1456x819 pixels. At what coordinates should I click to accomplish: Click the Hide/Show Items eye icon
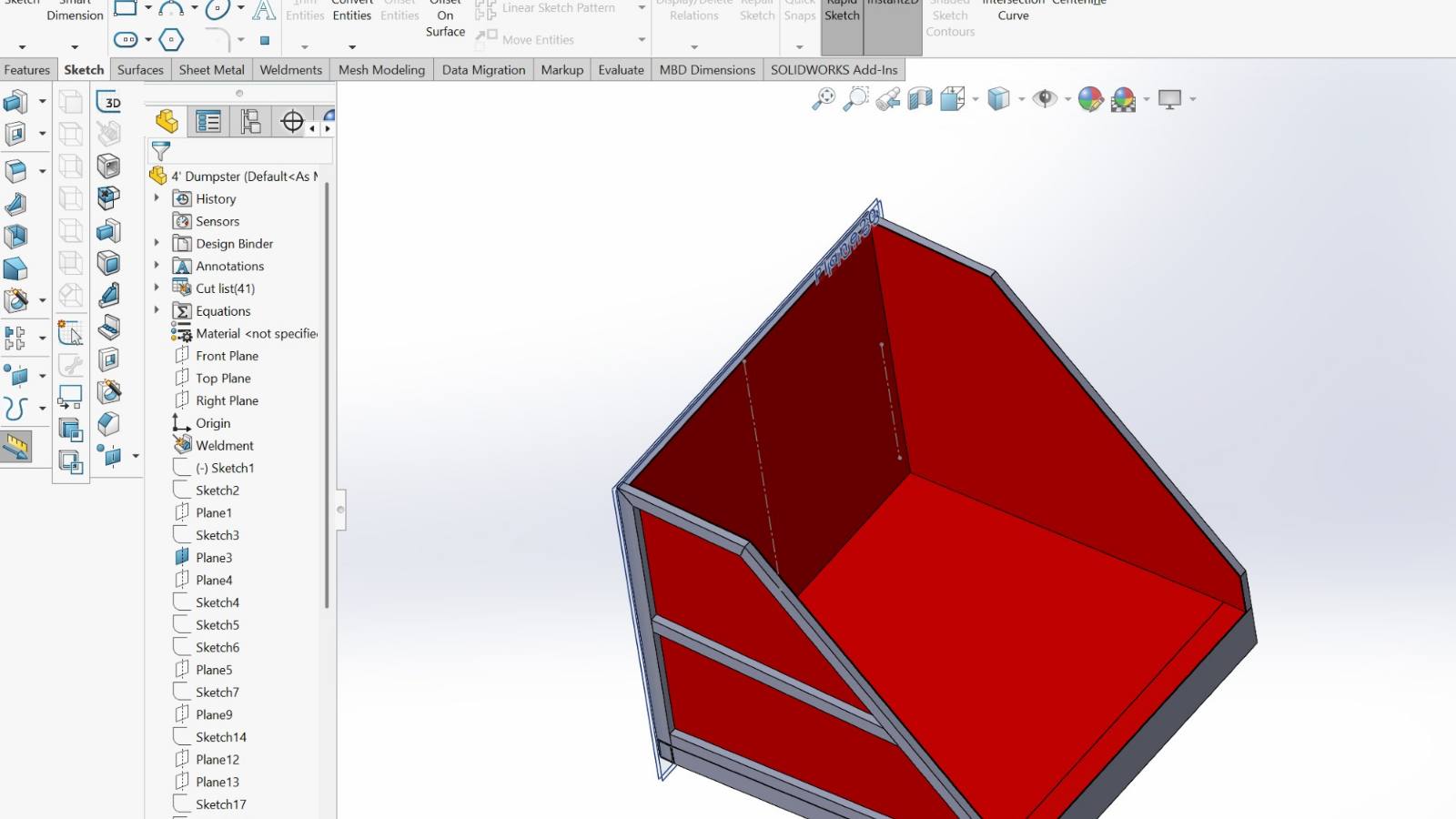(x=1045, y=98)
